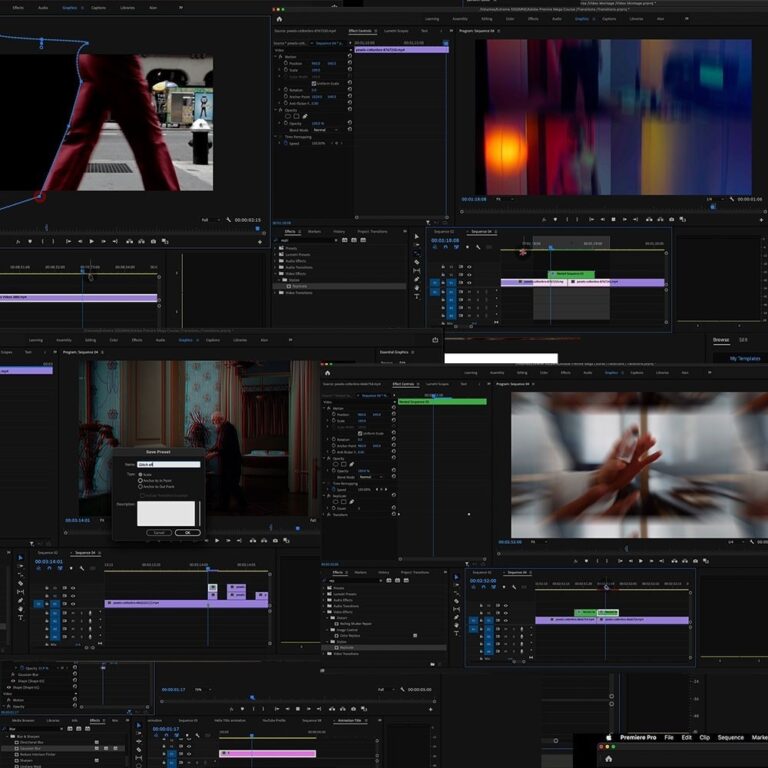
Task: Open timeline display wrench settings in Save Preset window
Action: tap(82, 568)
